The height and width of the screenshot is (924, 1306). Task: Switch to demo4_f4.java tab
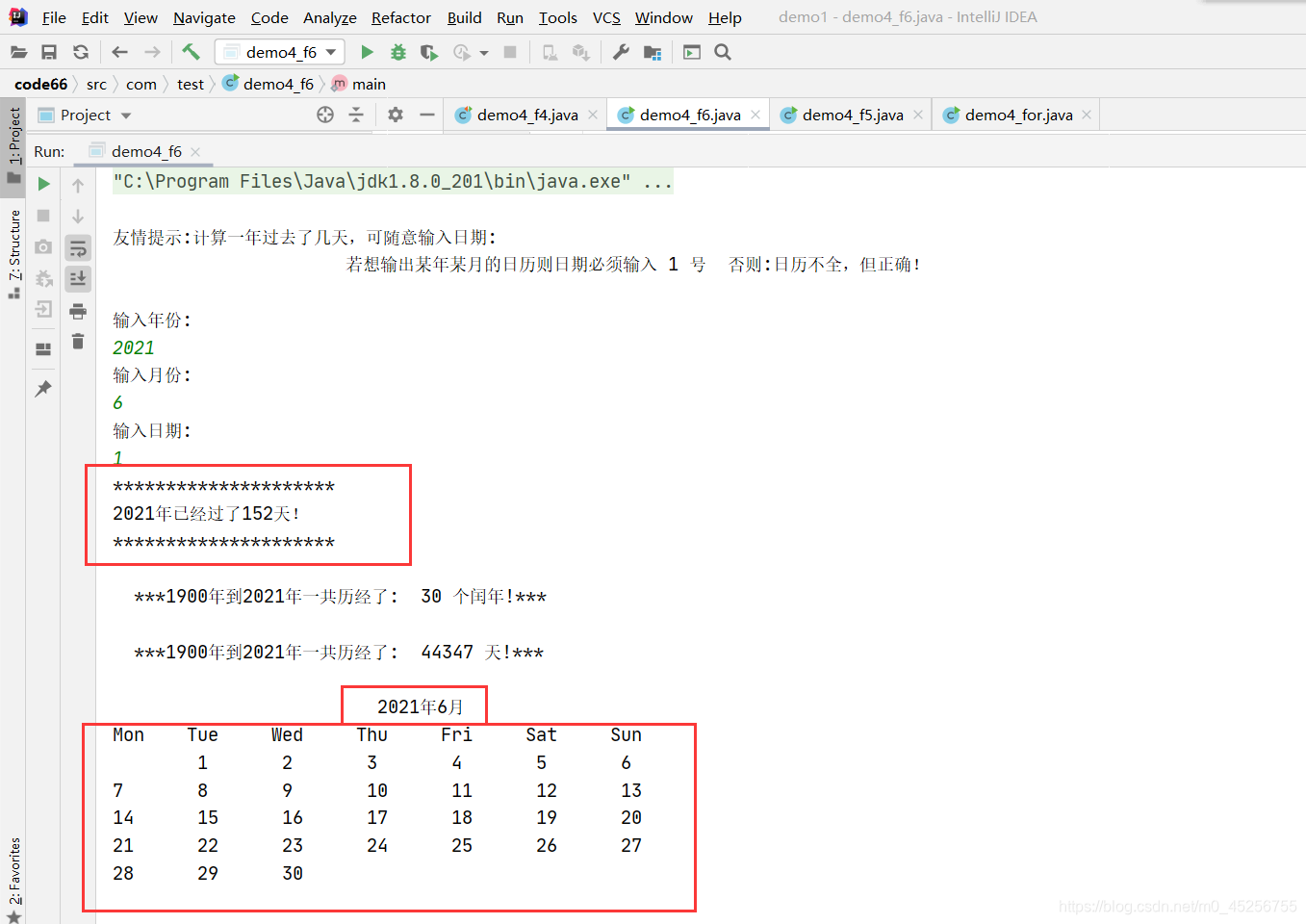point(526,115)
